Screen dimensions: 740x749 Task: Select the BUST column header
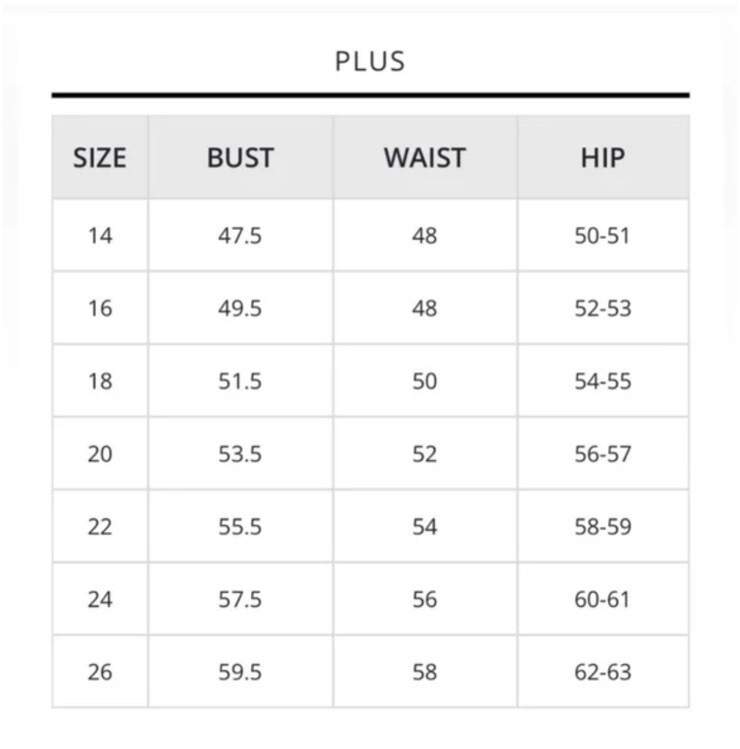[x=240, y=158]
